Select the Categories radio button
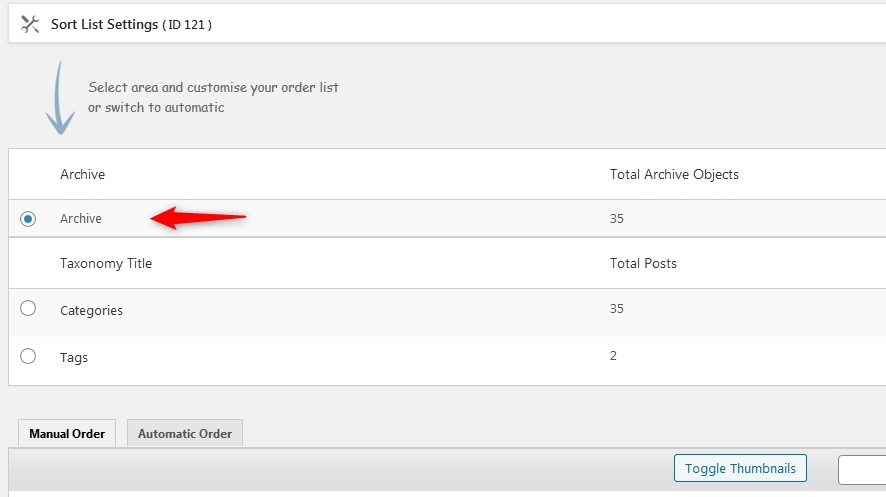This screenshot has height=497, width=886. pos(28,308)
